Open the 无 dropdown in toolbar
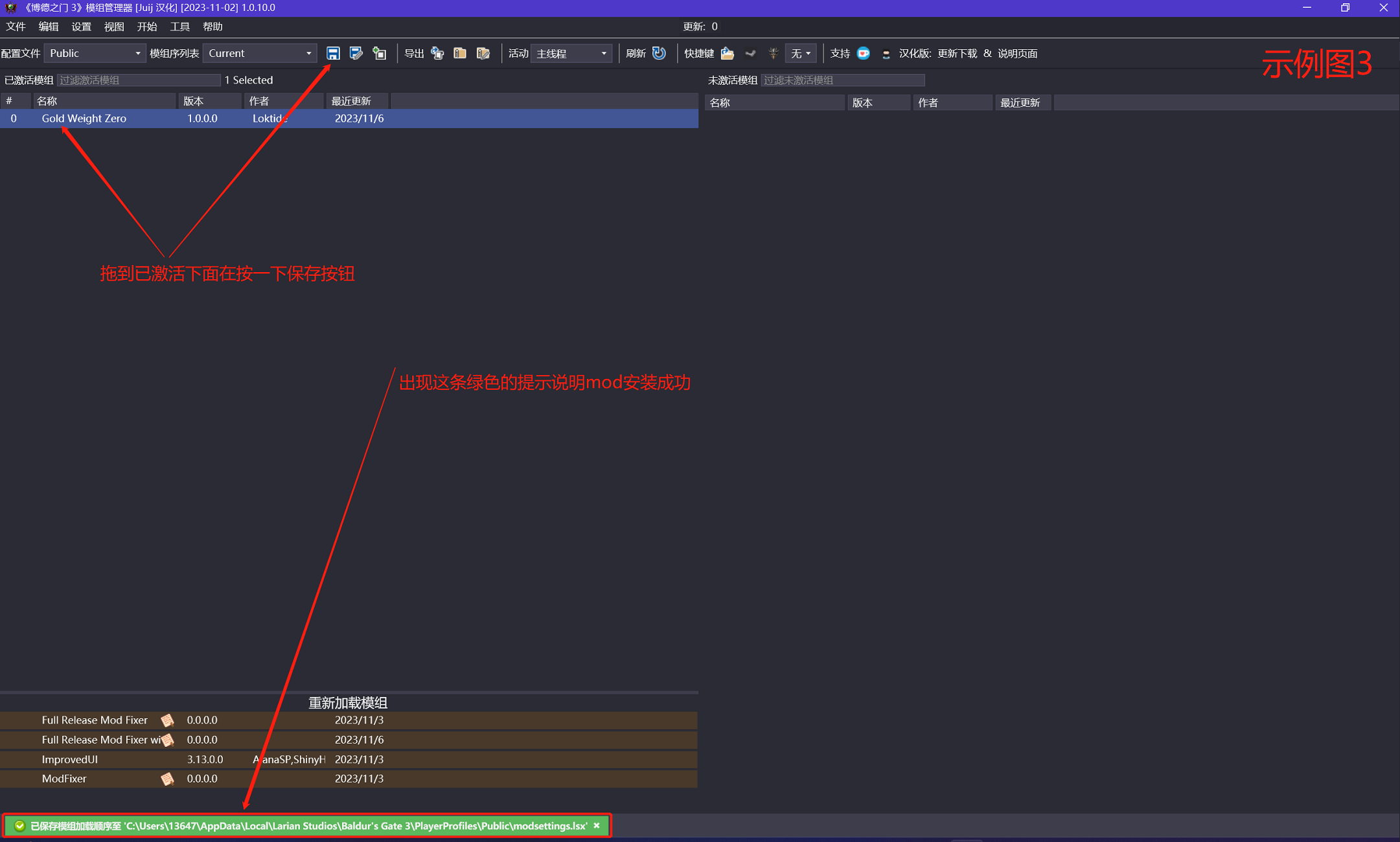Viewport: 1400px width, 842px height. click(x=801, y=53)
